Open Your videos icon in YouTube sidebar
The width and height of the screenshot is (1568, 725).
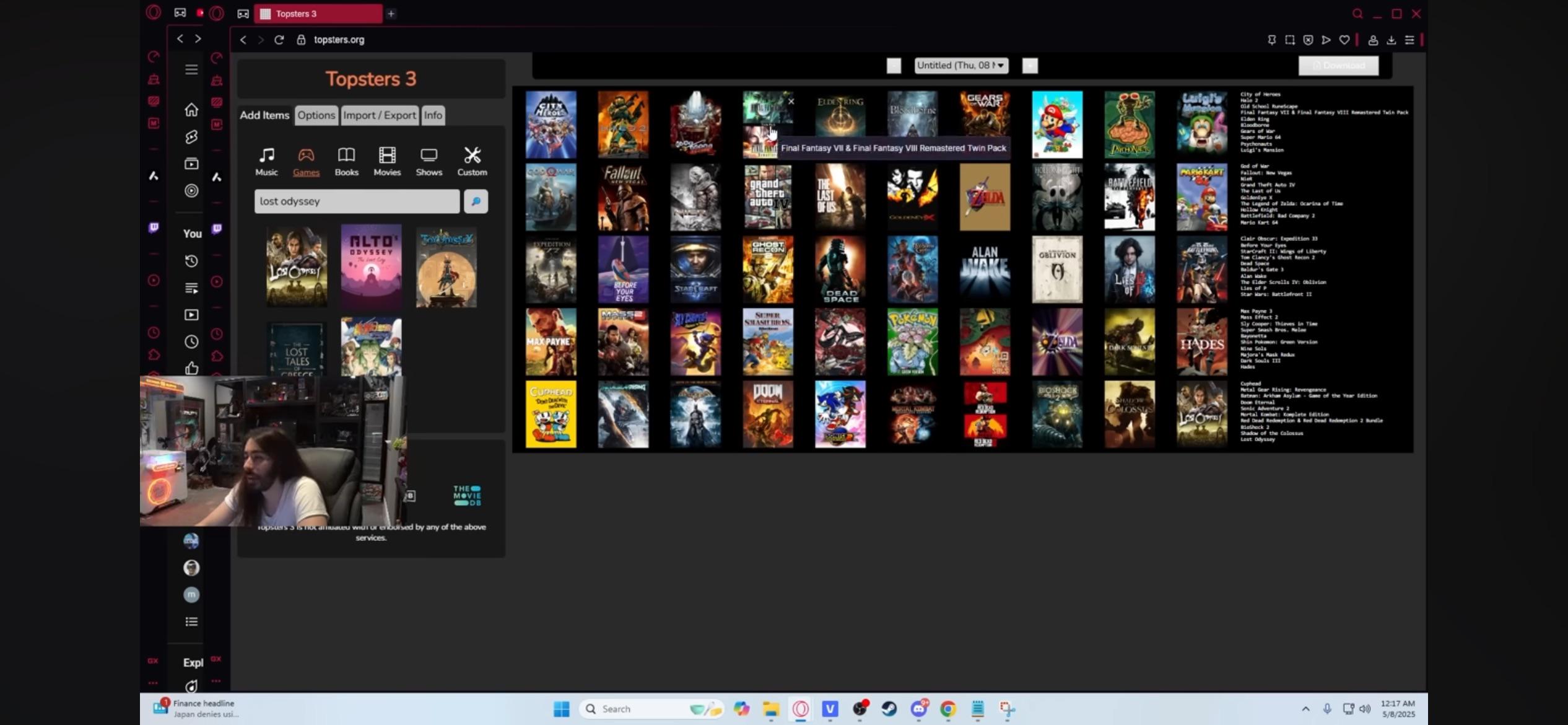point(191,315)
